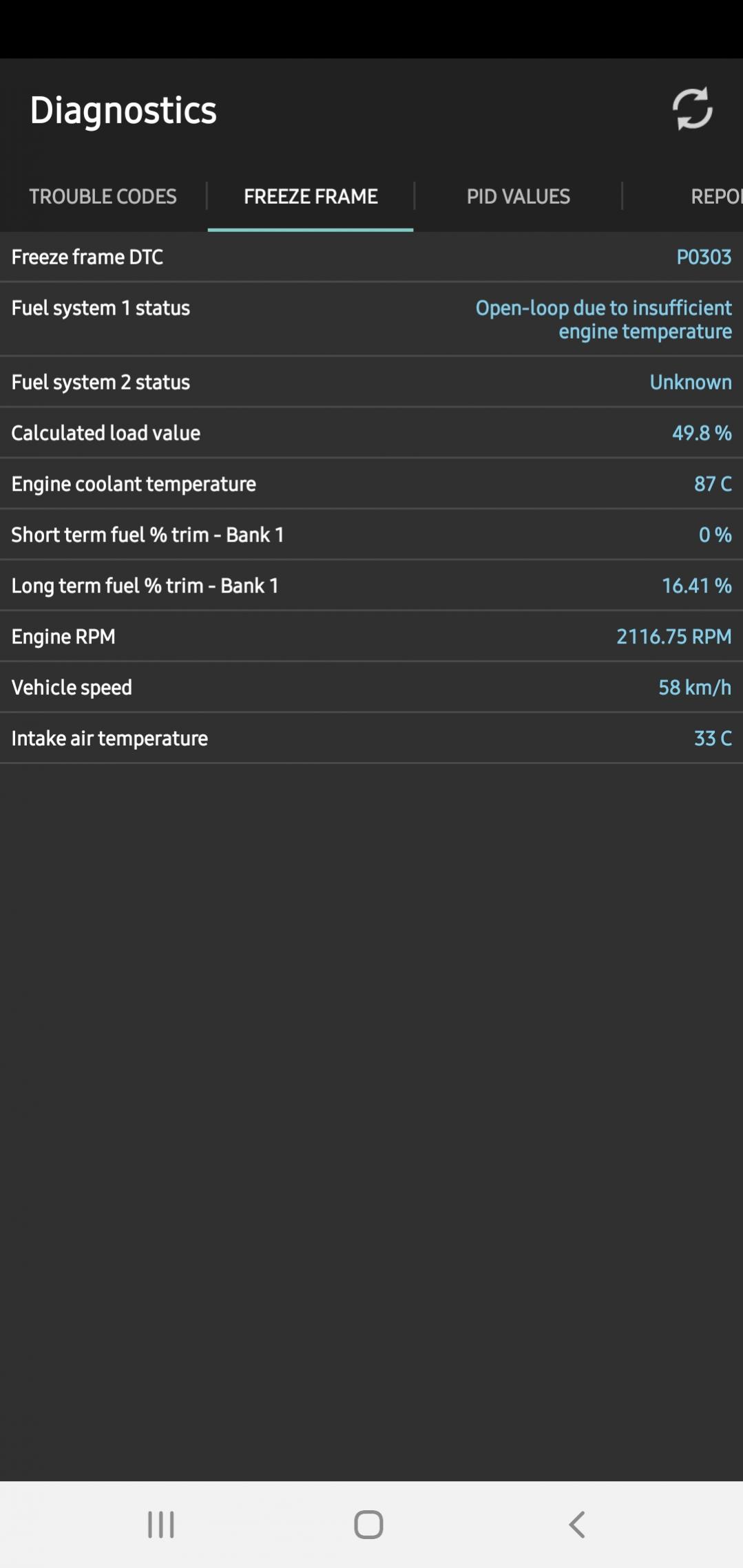Tap the Vehicle speed row
The width and height of the screenshot is (743, 1568).
pyautogui.click(x=371, y=688)
